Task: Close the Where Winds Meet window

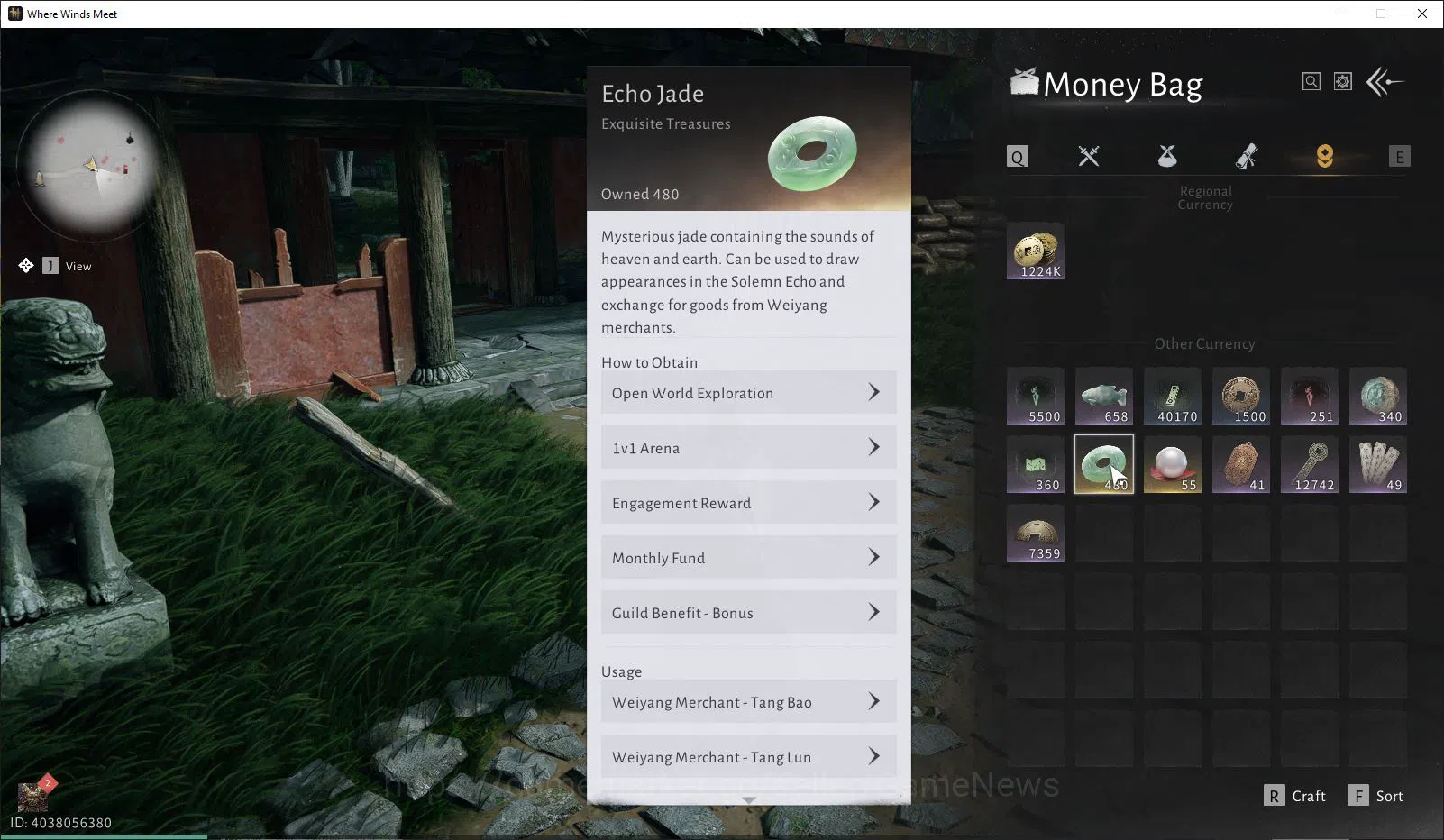Action: pos(1422,14)
